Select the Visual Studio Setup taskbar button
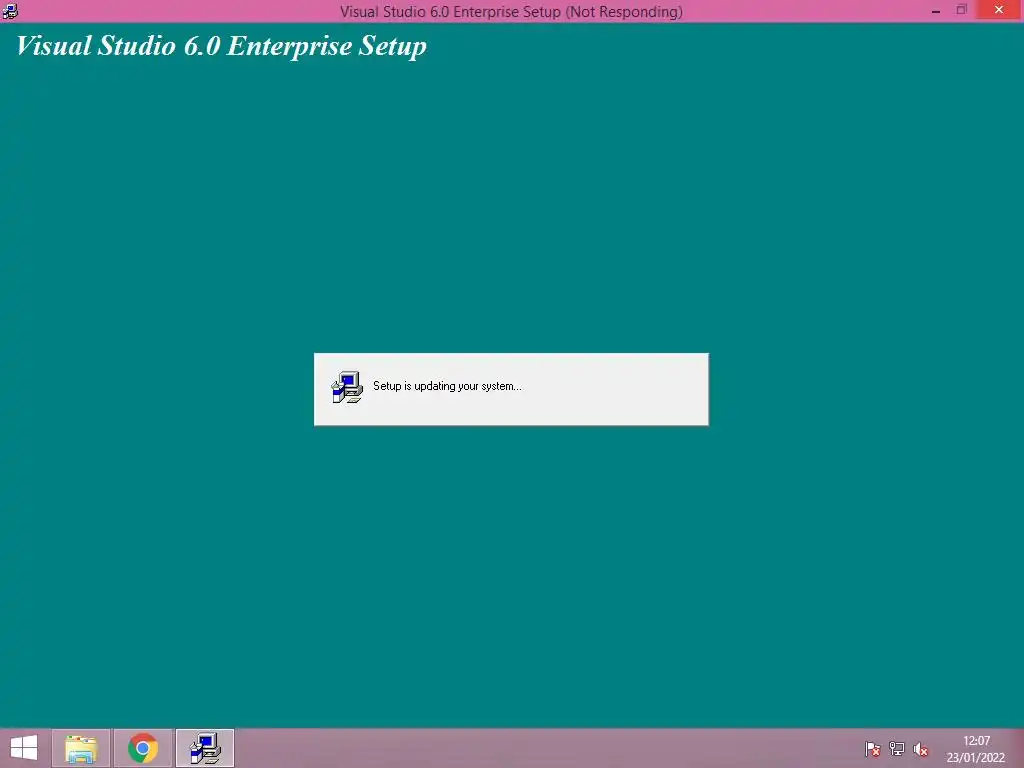 point(205,748)
